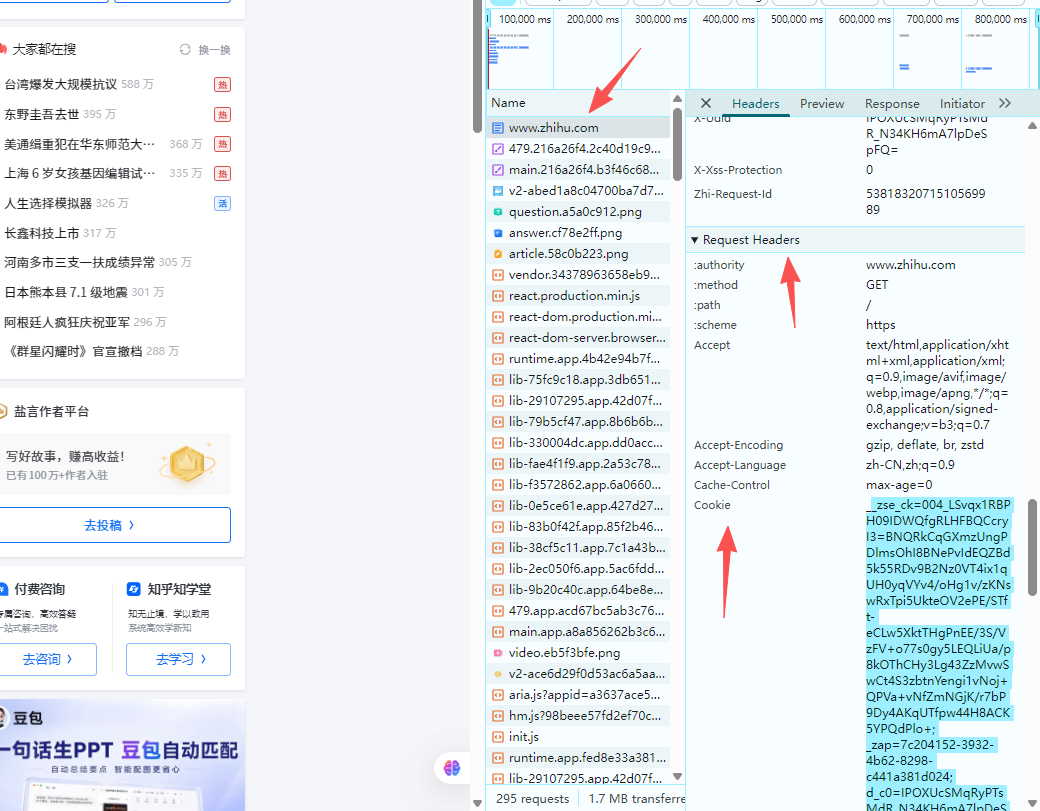Viewport: 1040px width, 811px height.
Task: Select image request v2-abed1a8c04700ba7d7...
Action: pos(578,191)
